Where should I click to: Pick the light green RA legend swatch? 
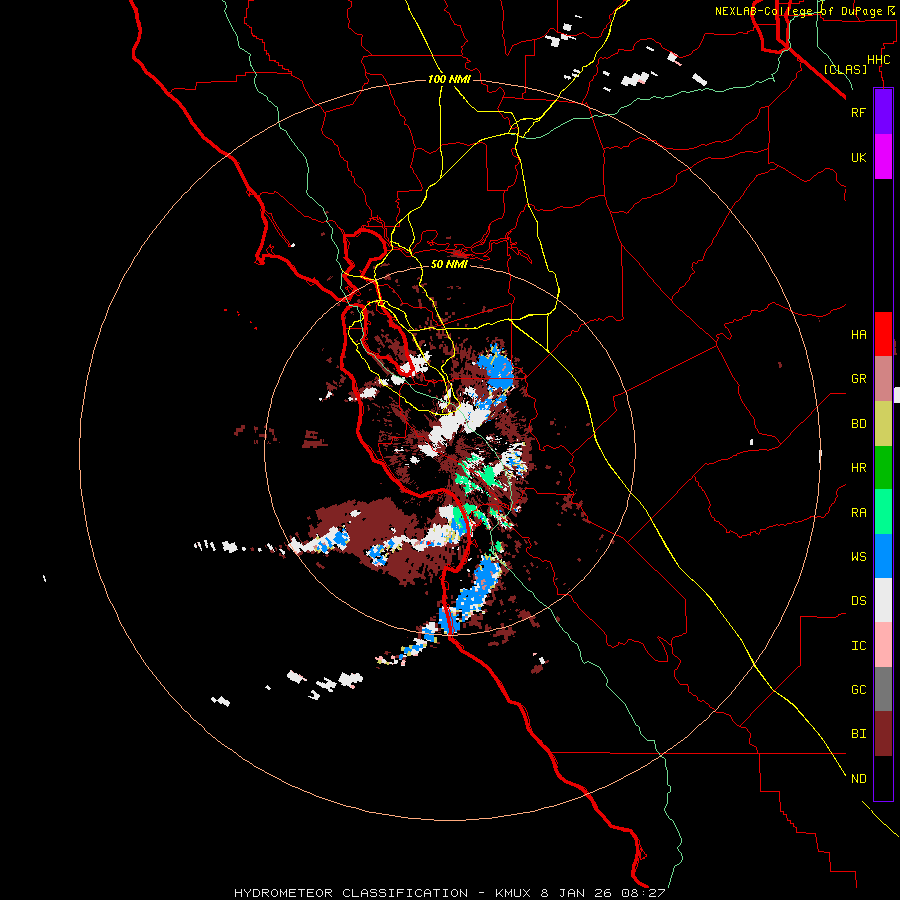tap(883, 512)
